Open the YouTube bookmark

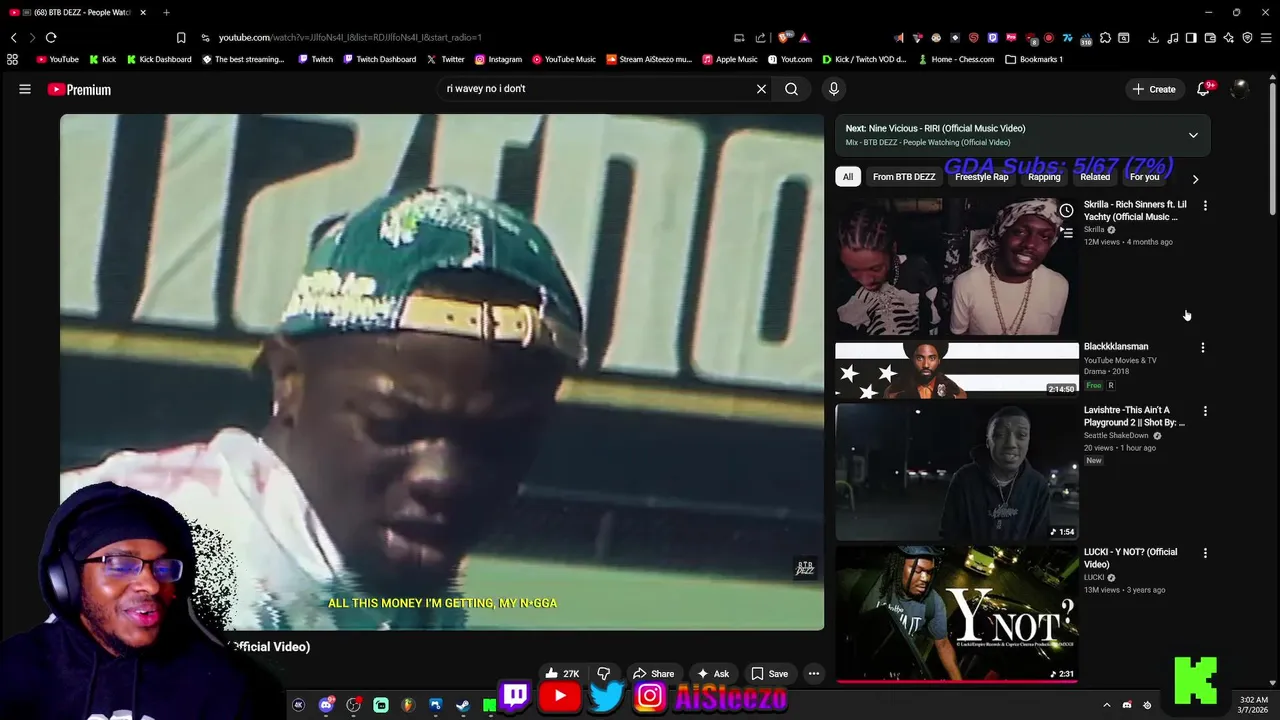tap(57, 59)
